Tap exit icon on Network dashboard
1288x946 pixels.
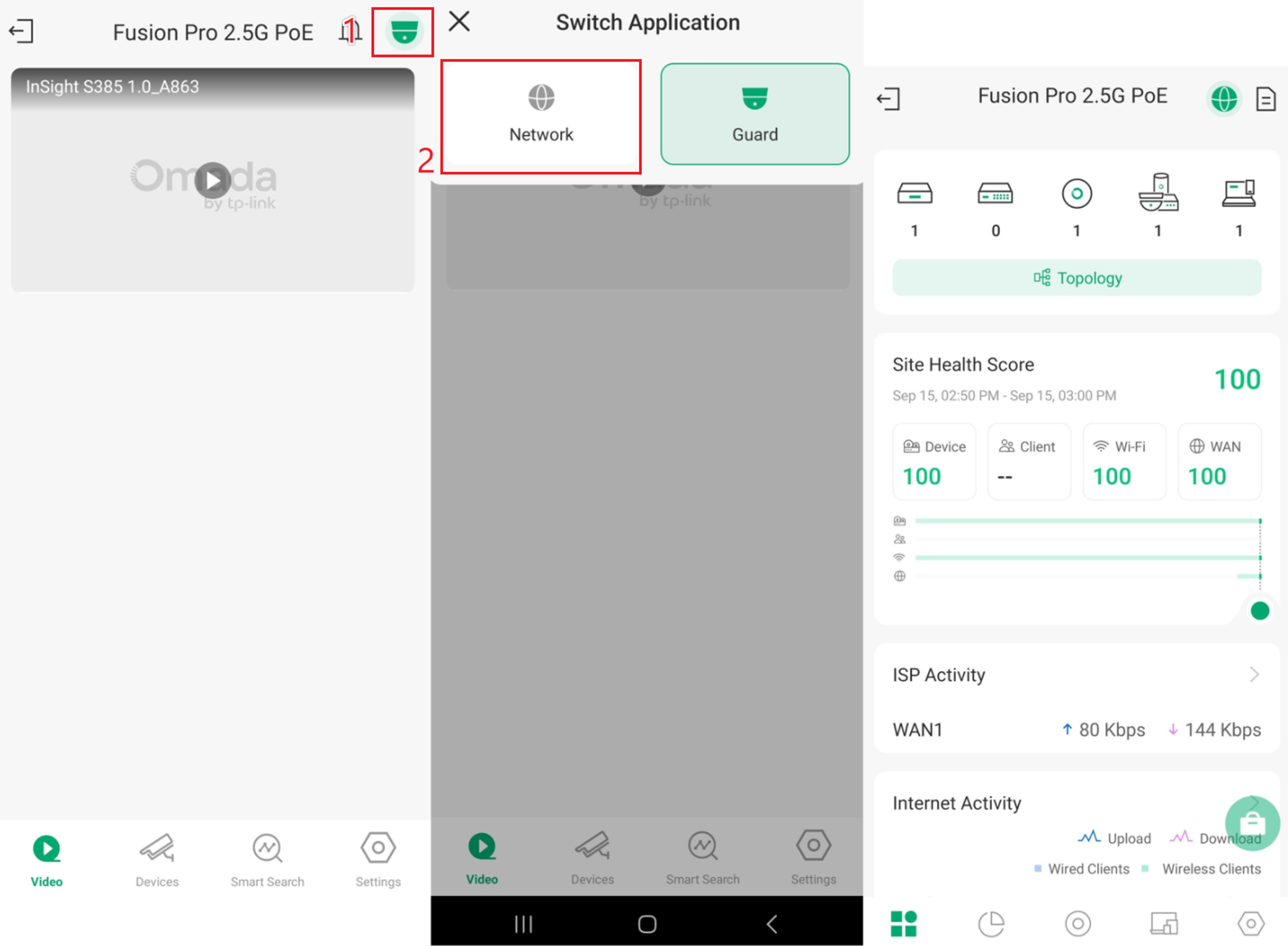coord(889,99)
